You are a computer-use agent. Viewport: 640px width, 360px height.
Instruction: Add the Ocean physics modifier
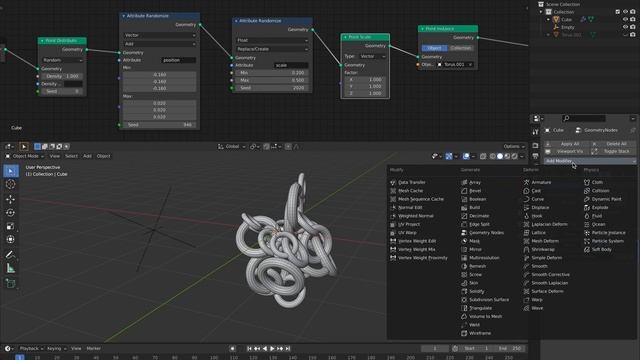[598, 224]
